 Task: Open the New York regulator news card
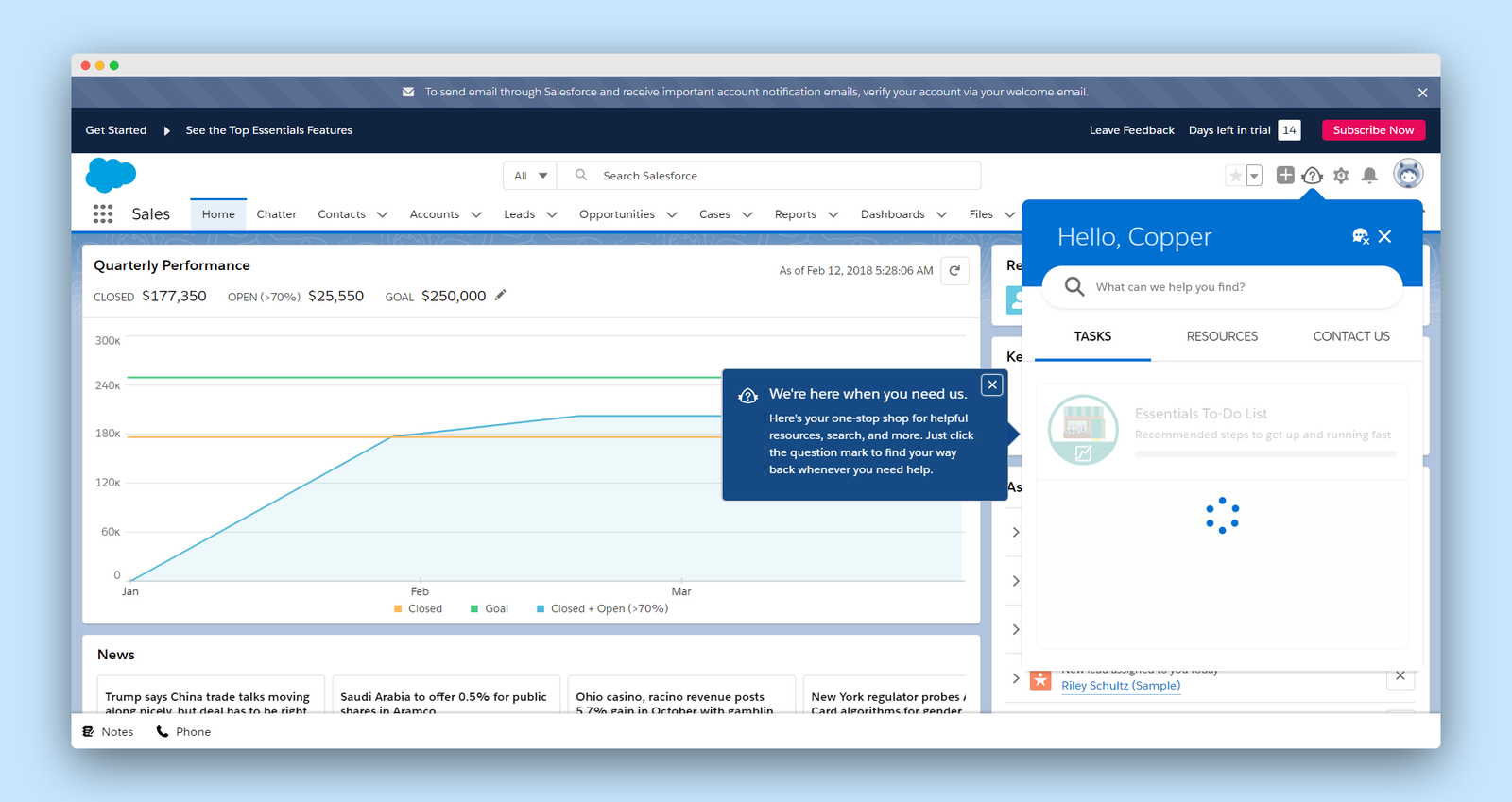coord(886,695)
